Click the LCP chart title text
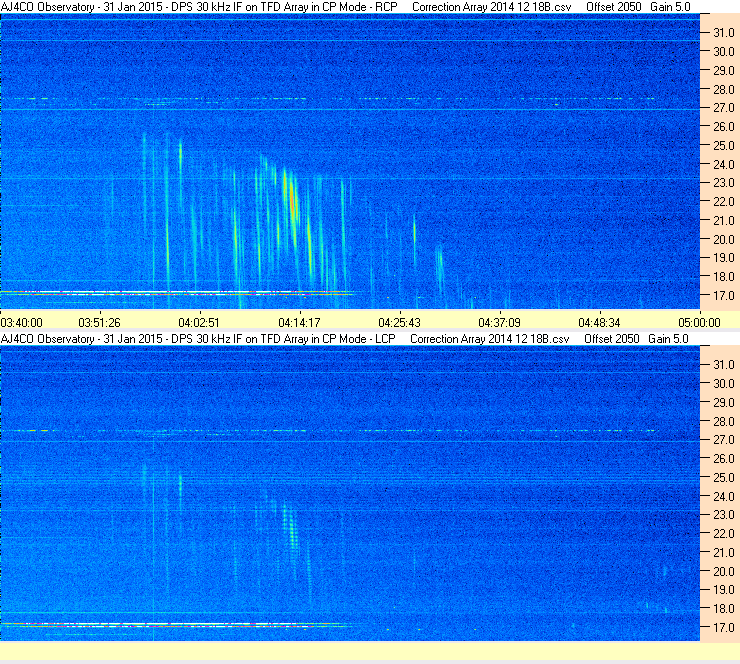The height and width of the screenshot is (664, 740). coord(198,339)
